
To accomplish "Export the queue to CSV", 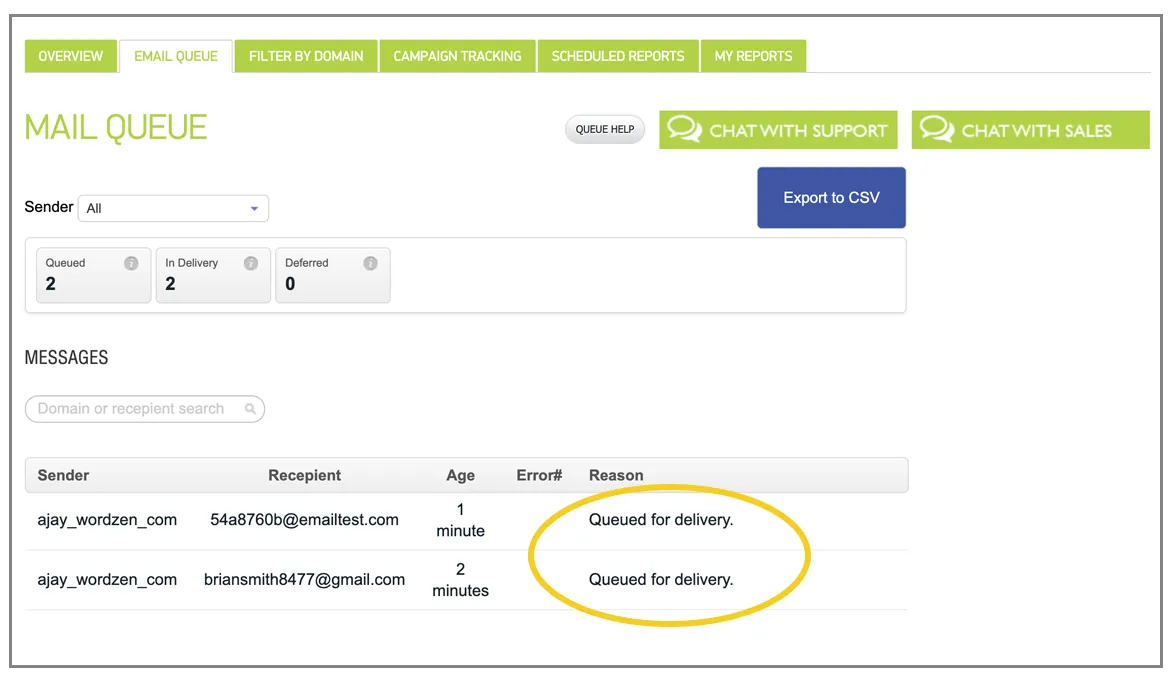I will pos(831,197).
